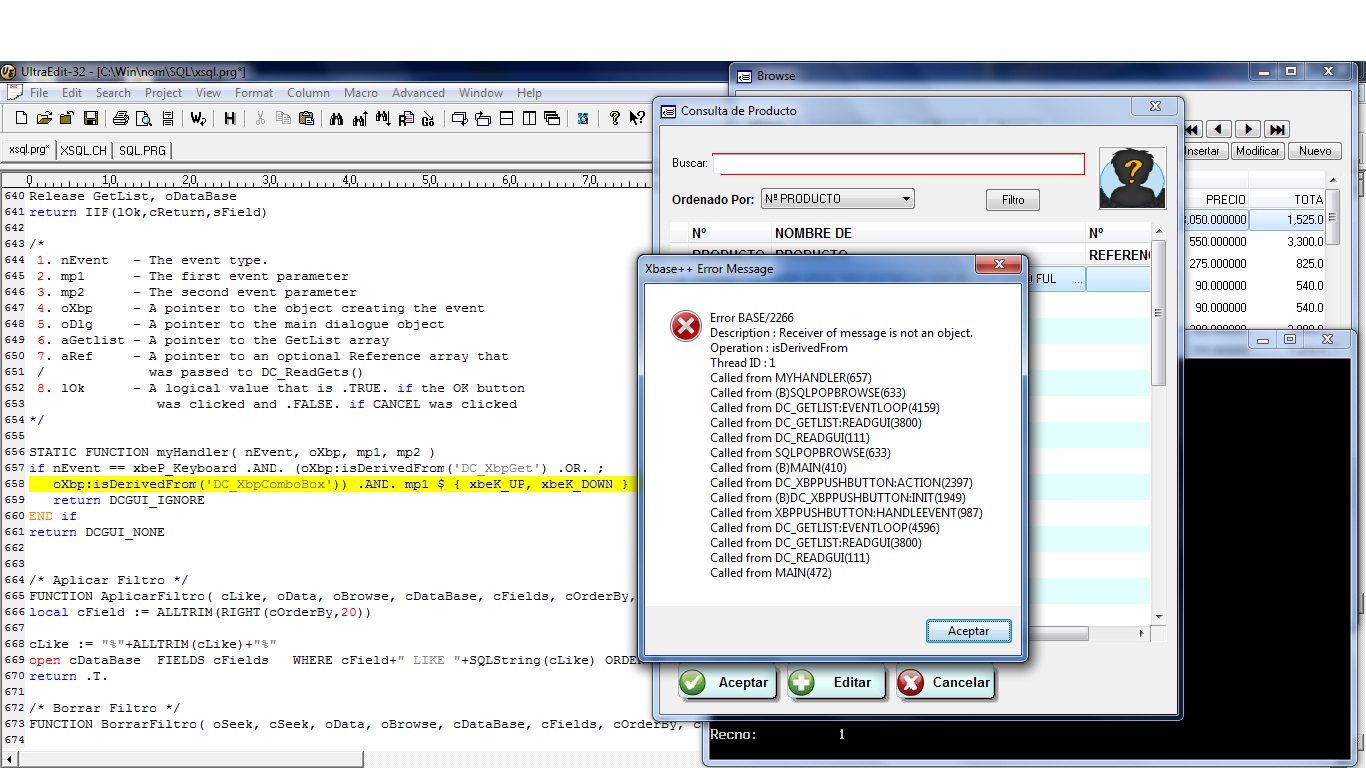Jump to last record in Browse window
This screenshot has height=768, width=1366.
pos(1276,129)
